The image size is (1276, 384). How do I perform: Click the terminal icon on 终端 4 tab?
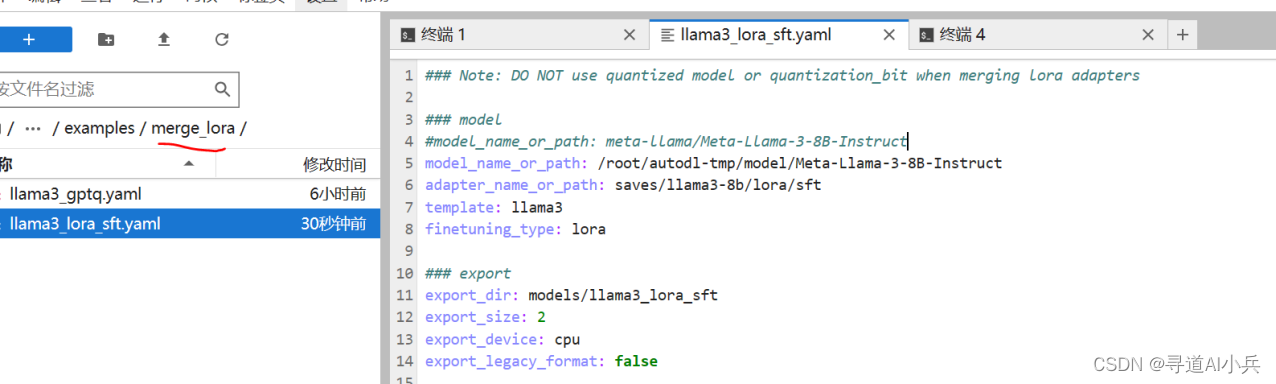[x=927, y=35]
